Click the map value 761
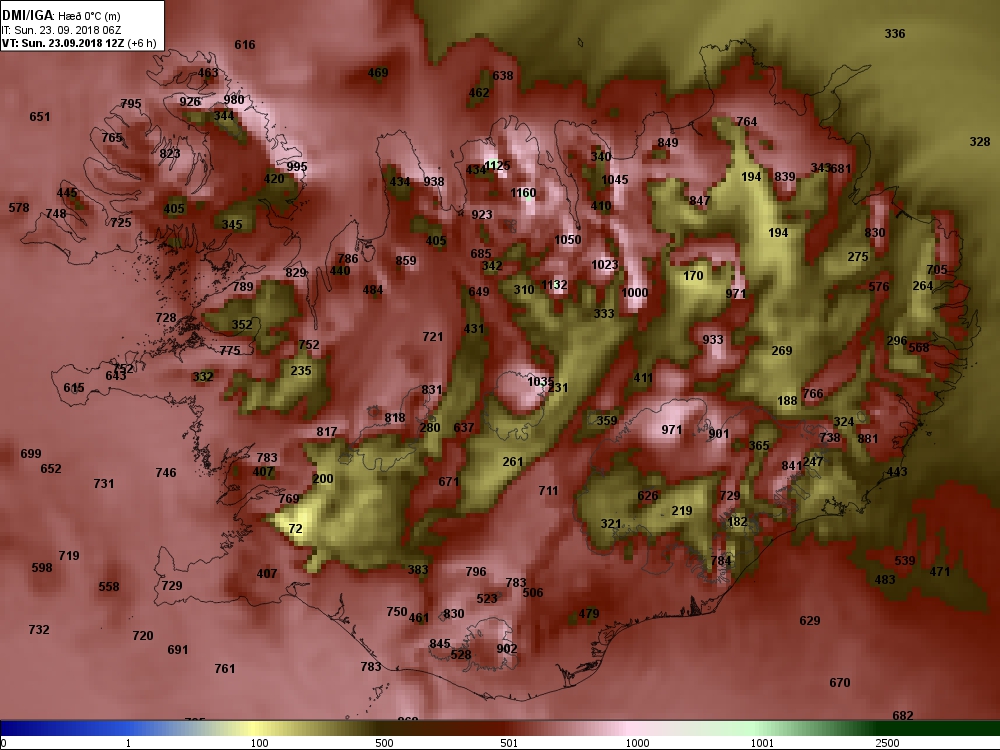This screenshot has height=750, width=1000. [224, 668]
